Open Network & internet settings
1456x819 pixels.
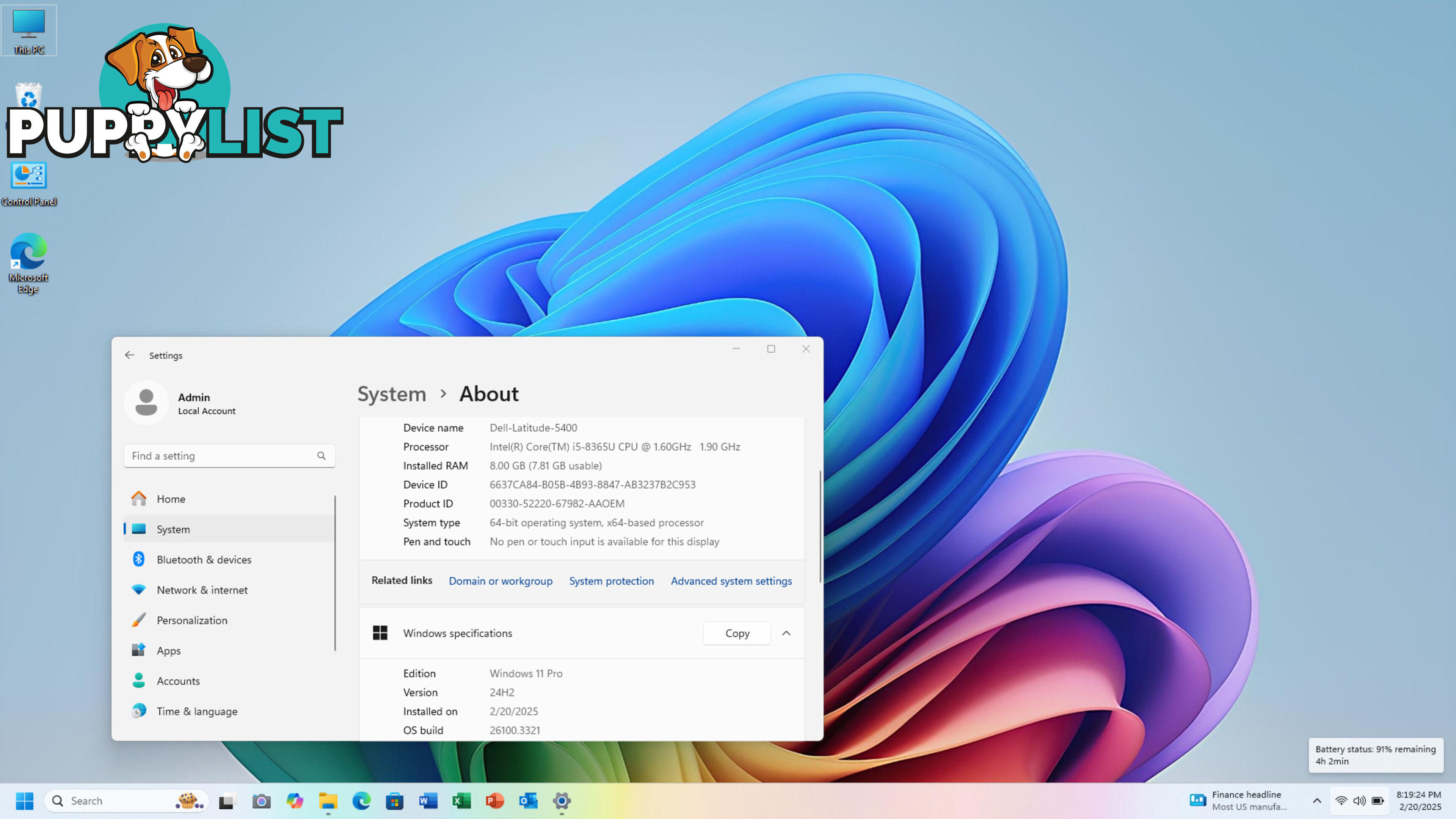202,589
